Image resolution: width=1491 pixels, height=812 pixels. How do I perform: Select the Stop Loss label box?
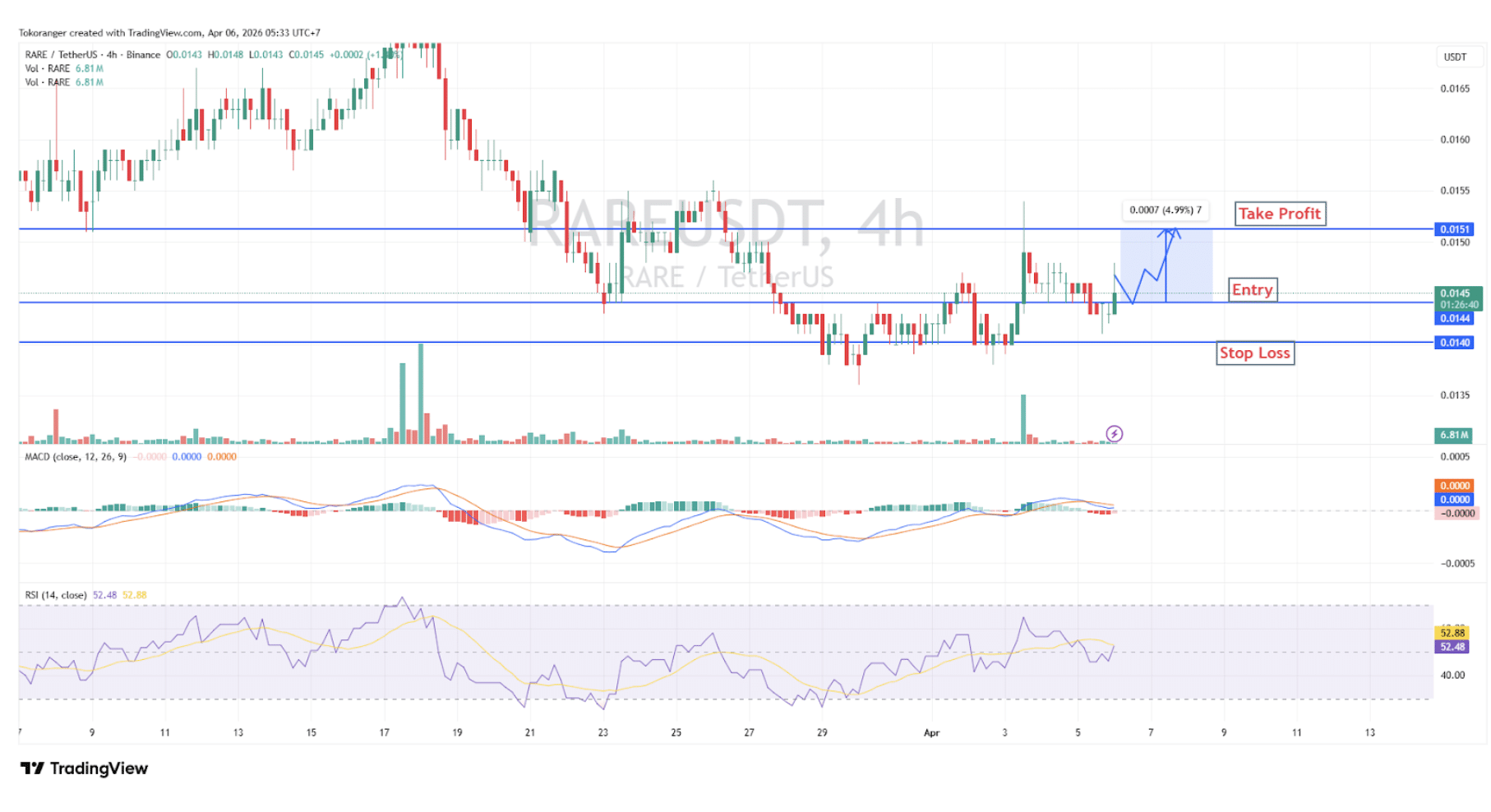pyautogui.click(x=1254, y=353)
